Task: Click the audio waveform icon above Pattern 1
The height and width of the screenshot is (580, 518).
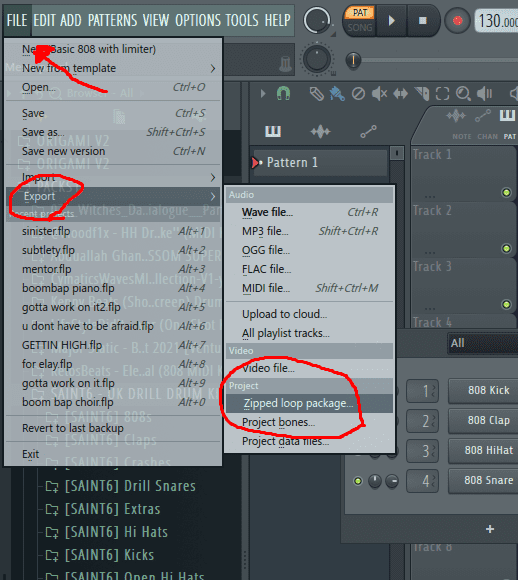Action: pyautogui.click(x=320, y=131)
